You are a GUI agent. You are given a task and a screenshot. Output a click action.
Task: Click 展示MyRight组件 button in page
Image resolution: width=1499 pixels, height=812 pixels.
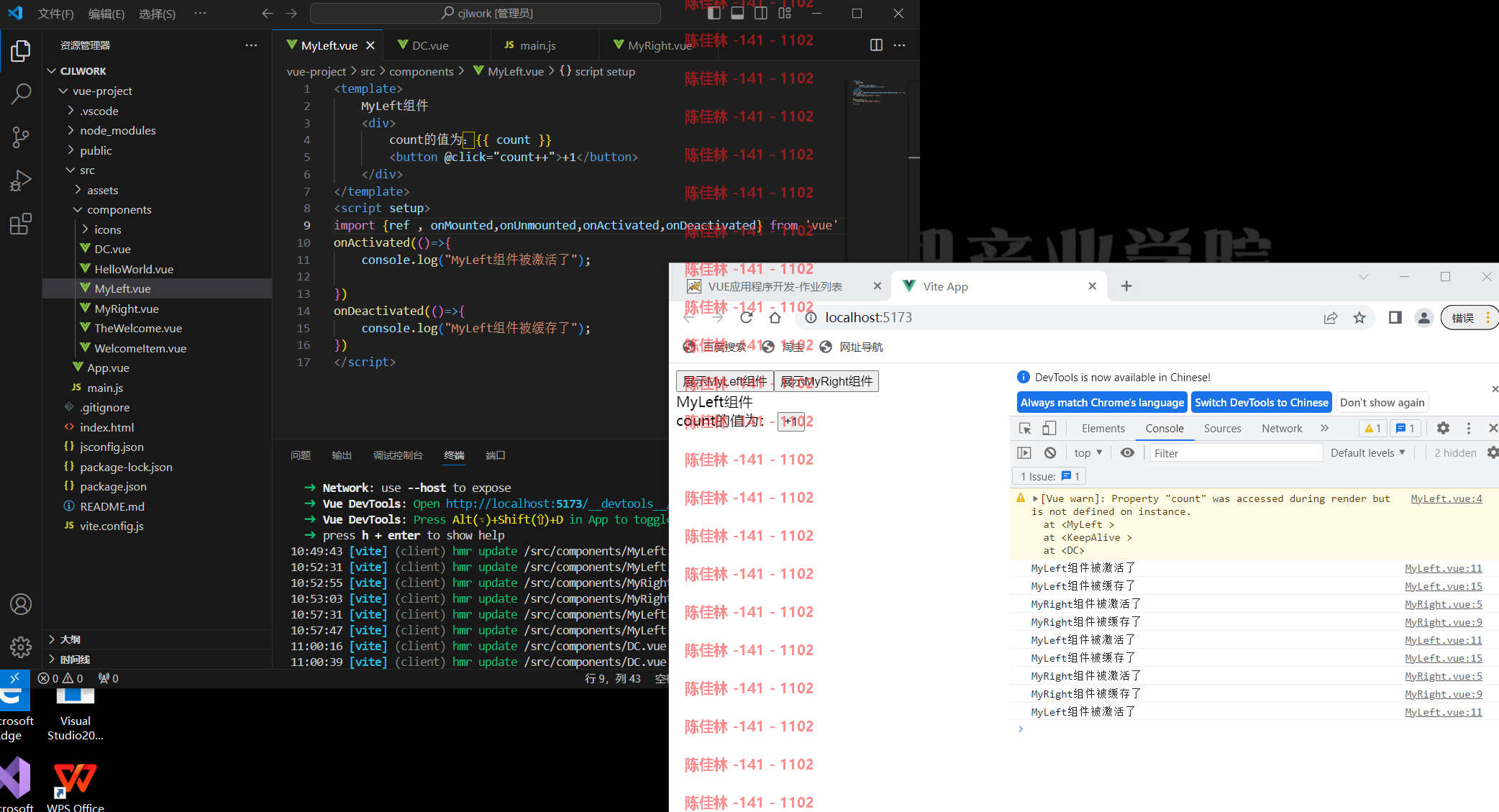(826, 381)
